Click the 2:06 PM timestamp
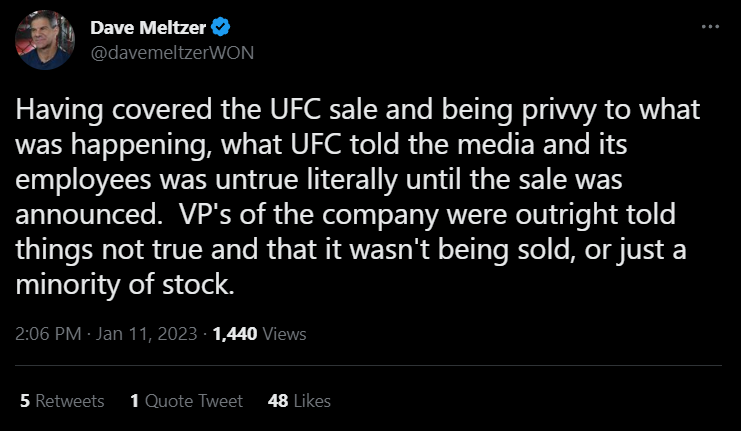 50,334
